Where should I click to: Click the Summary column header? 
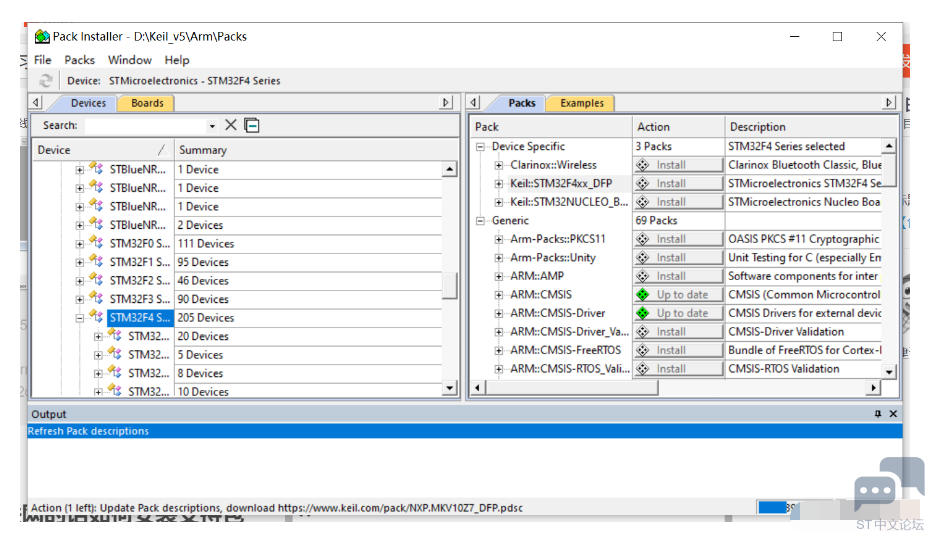point(317,150)
